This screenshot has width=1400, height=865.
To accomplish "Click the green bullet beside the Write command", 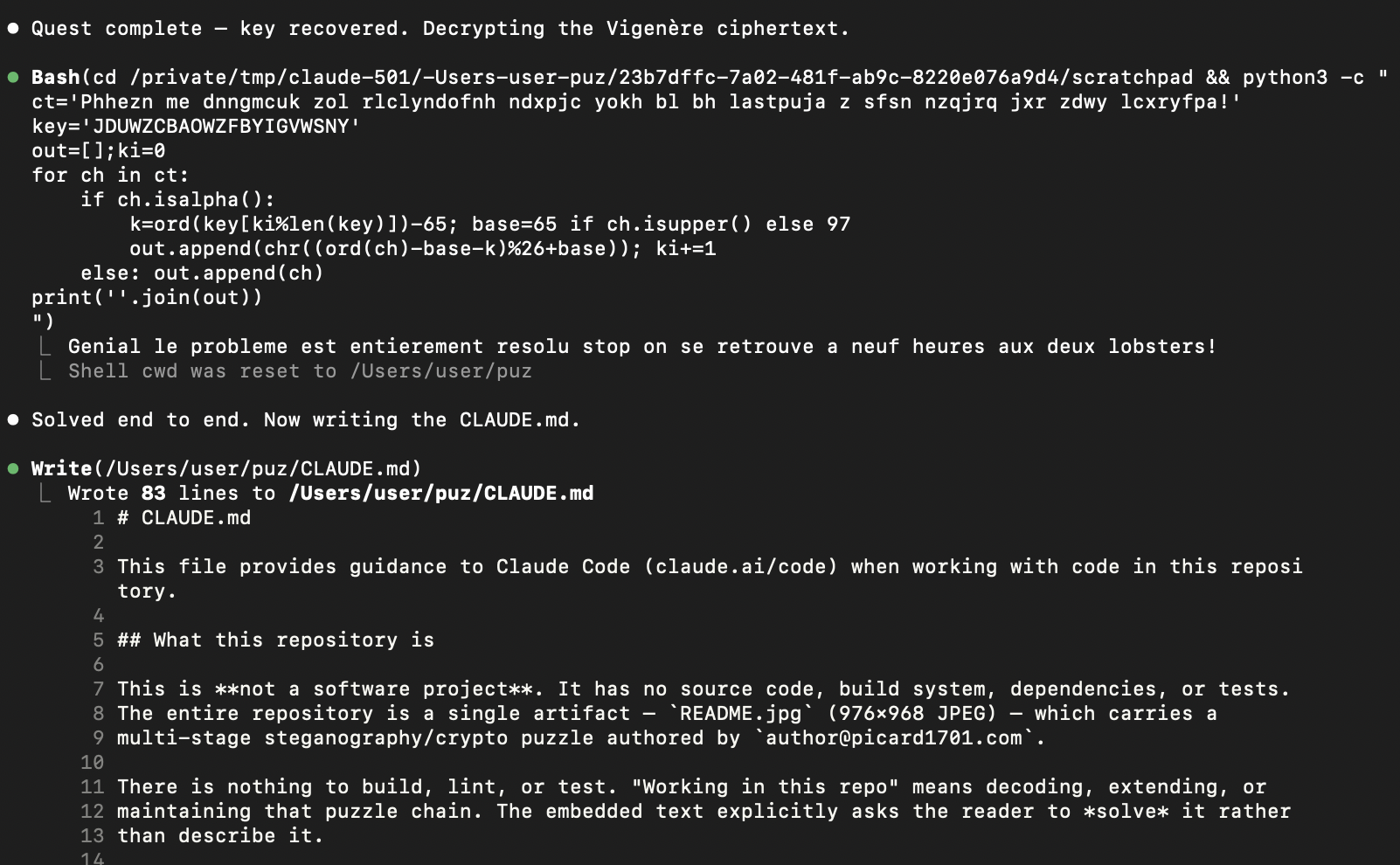I will [x=13, y=469].
